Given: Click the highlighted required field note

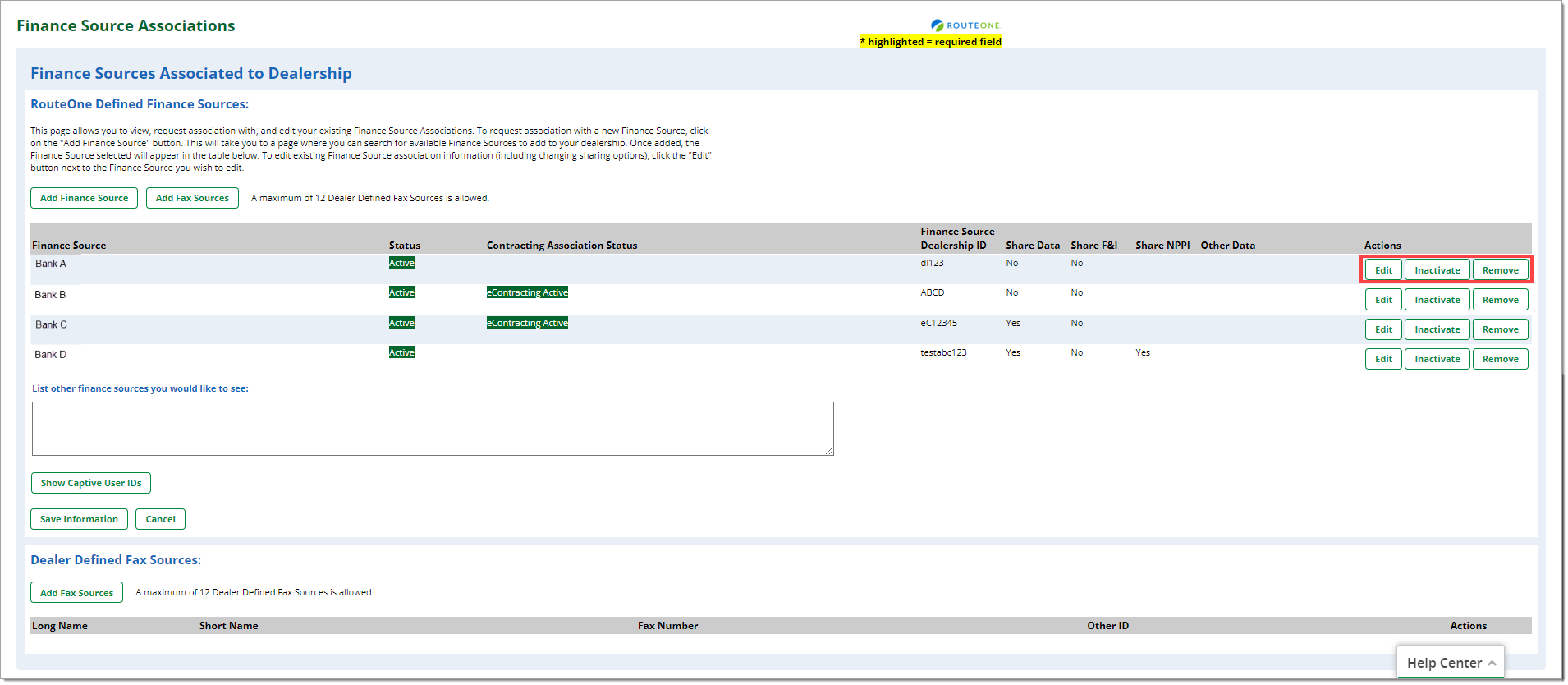Looking at the screenshot, I should tap(930, 42).
